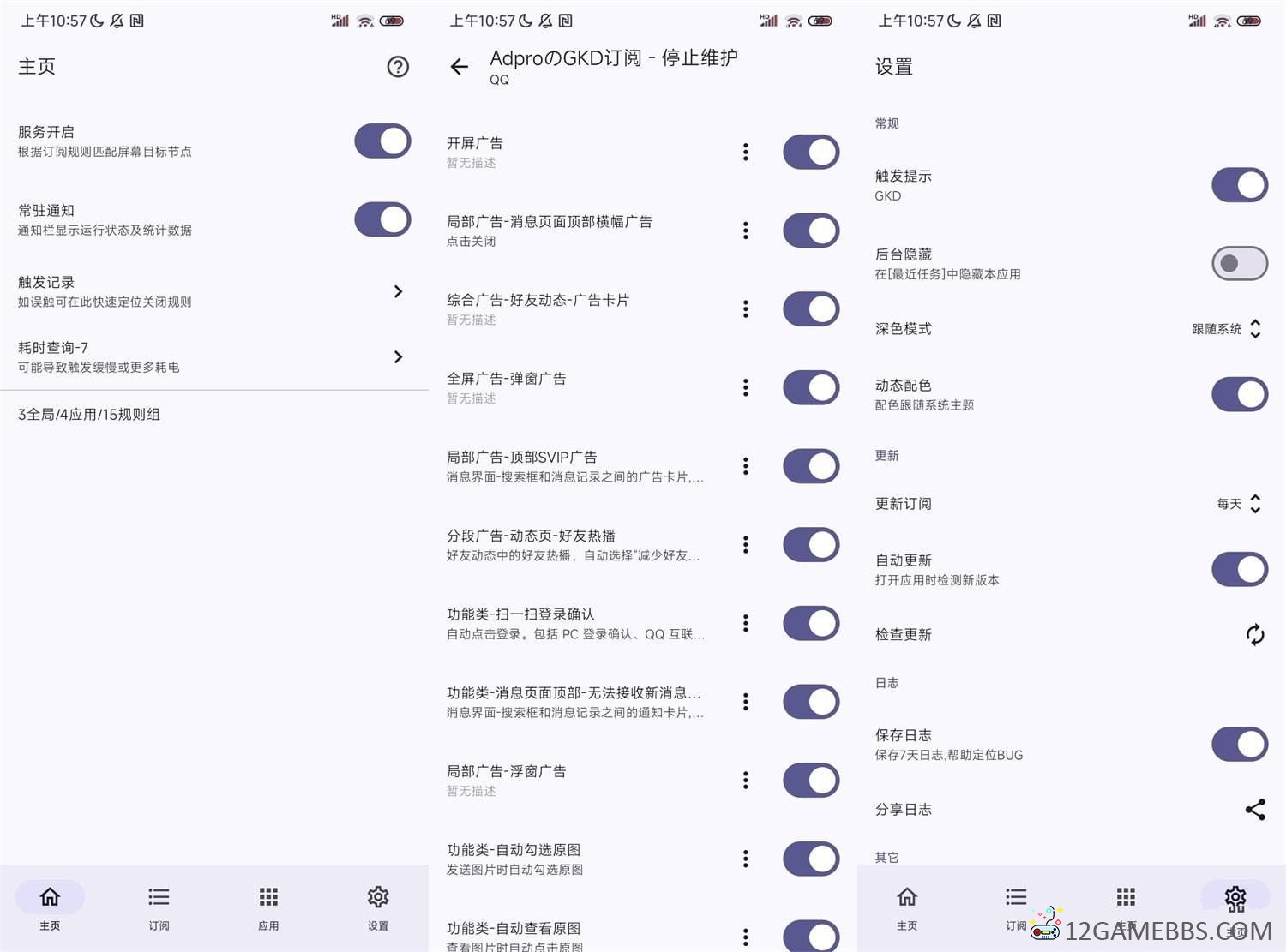Tap the 局部广告-顶部SVIP广告 rule title
The image size is (1286, 952).
pos(521,458)
